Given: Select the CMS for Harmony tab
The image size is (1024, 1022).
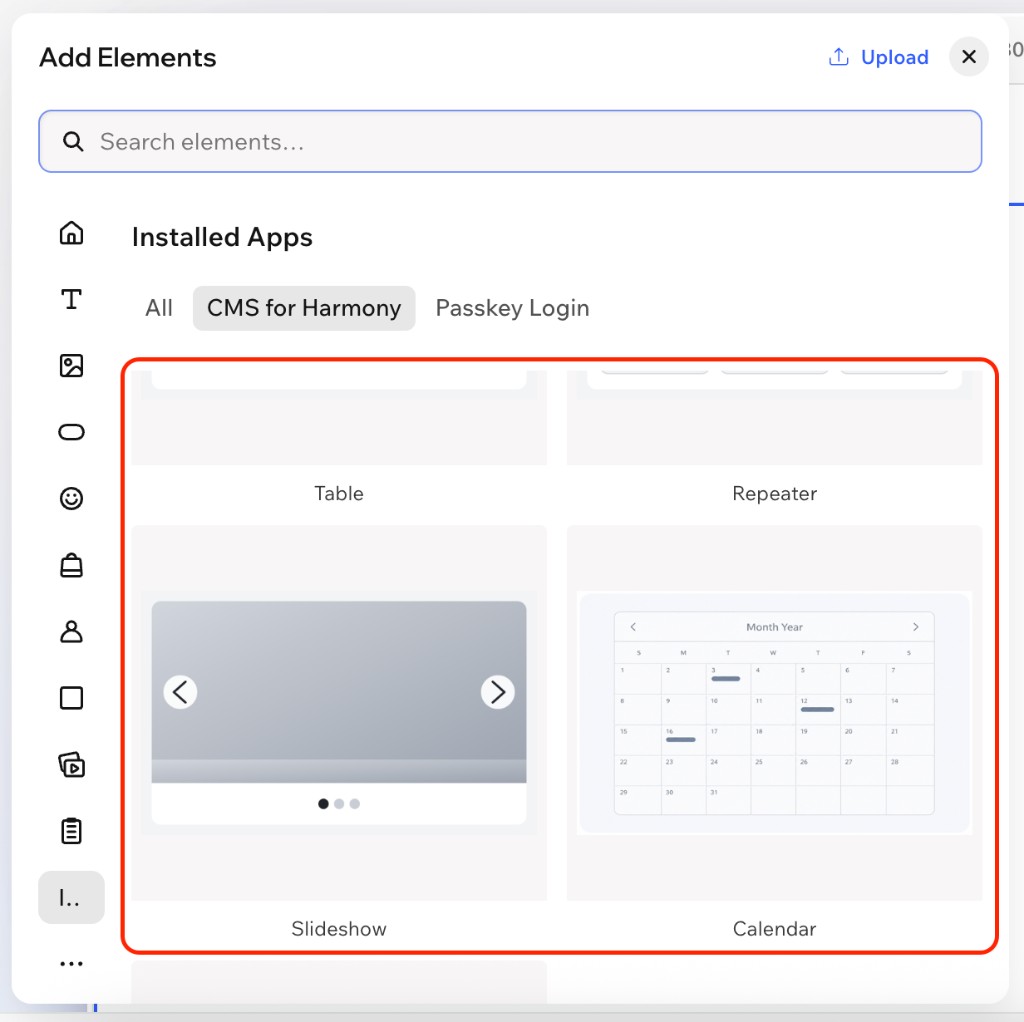Looking at the screenshot, I should [304, 308].
